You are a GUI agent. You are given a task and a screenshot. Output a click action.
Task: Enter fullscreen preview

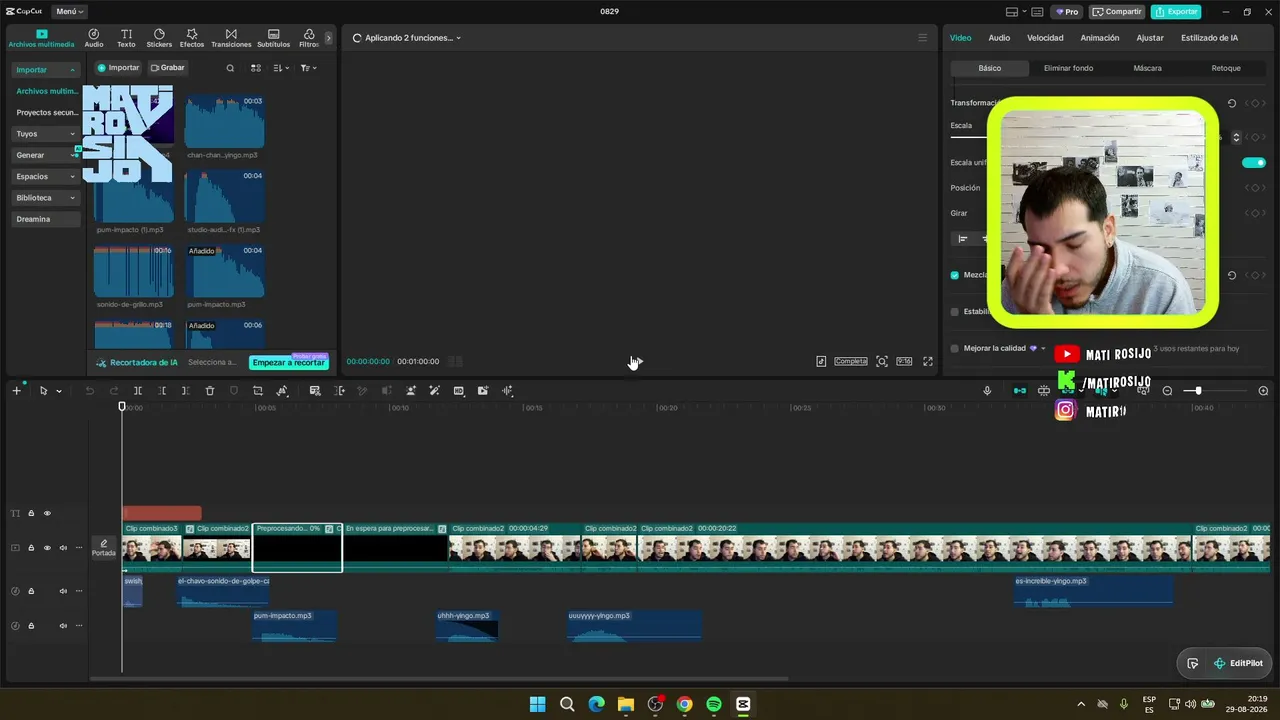tap(928, 361)
